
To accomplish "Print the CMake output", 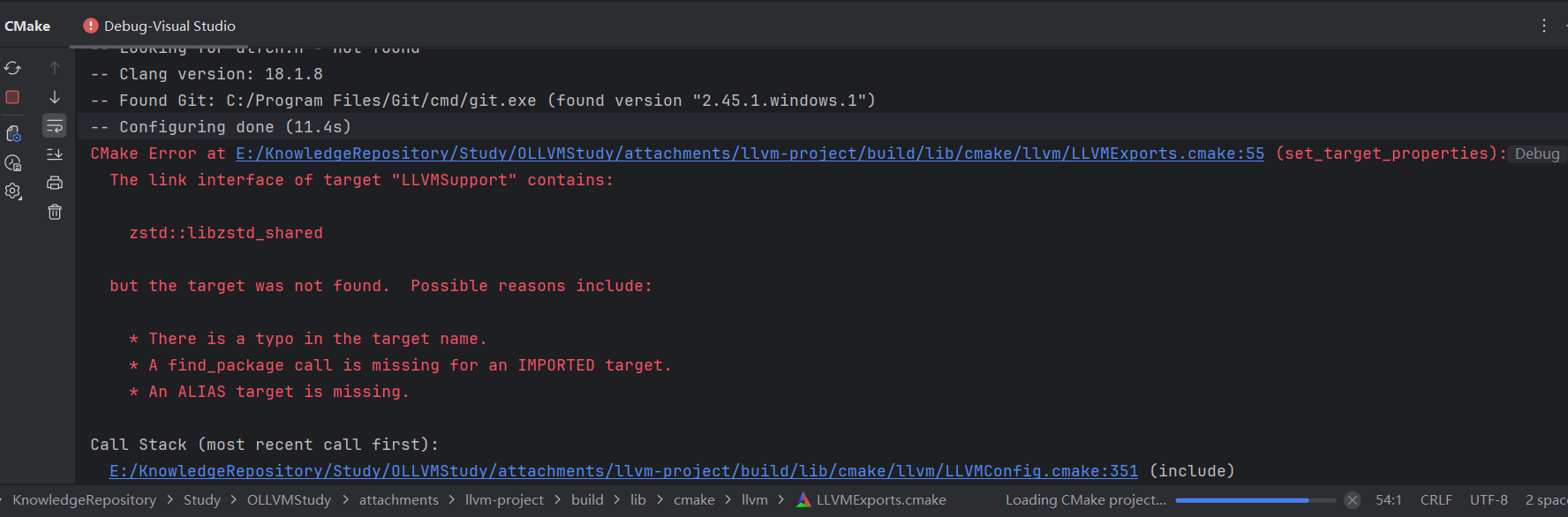I will click(x=55, y=183).
